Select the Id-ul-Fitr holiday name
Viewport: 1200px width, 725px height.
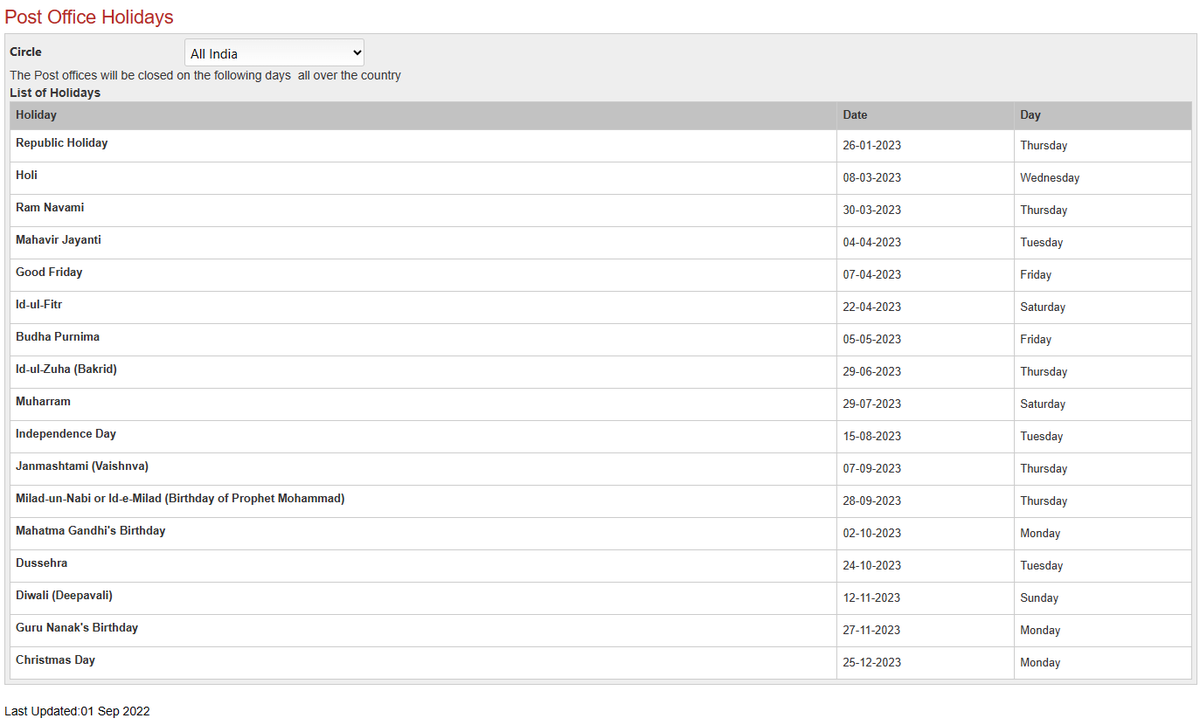(39, 304)
